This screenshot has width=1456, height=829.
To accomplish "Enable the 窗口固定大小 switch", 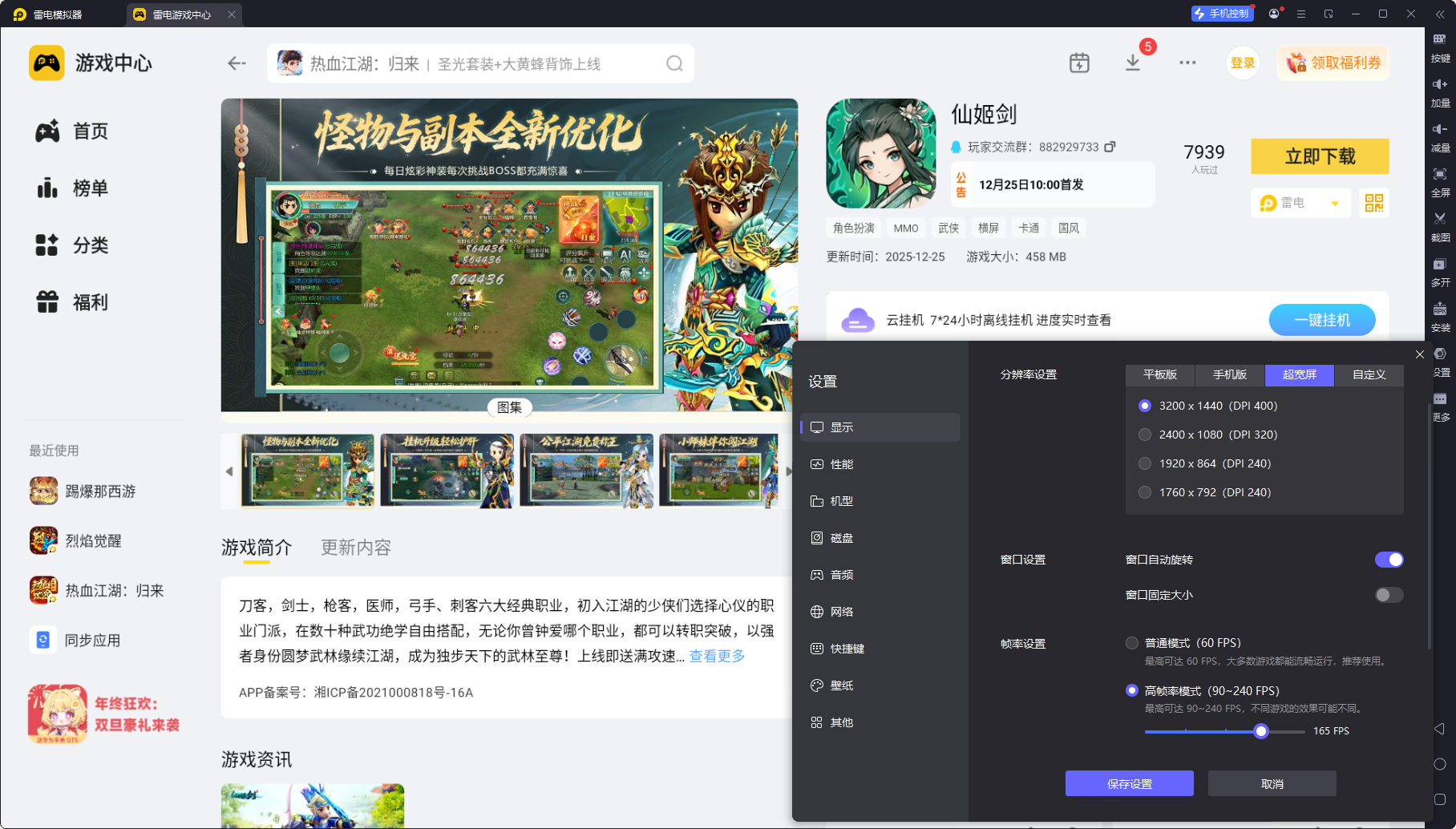I will click(x=1389, y=595).
